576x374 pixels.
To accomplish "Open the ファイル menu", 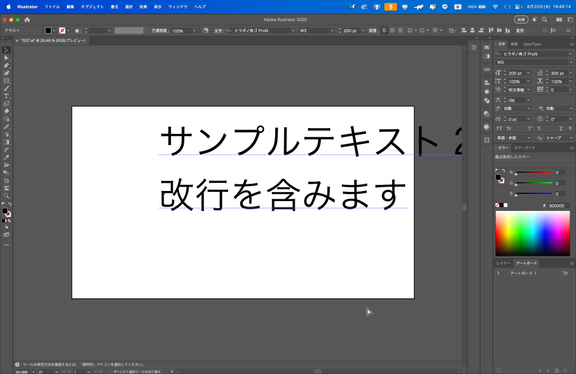I will 52,7.
